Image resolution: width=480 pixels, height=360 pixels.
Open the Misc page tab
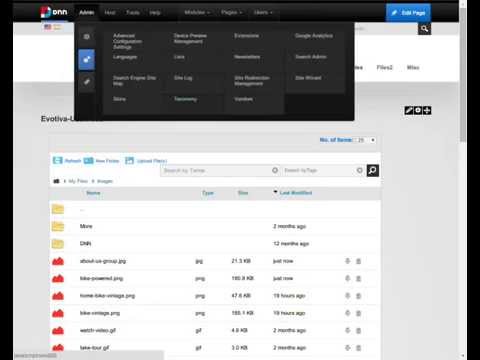point(413,67)
